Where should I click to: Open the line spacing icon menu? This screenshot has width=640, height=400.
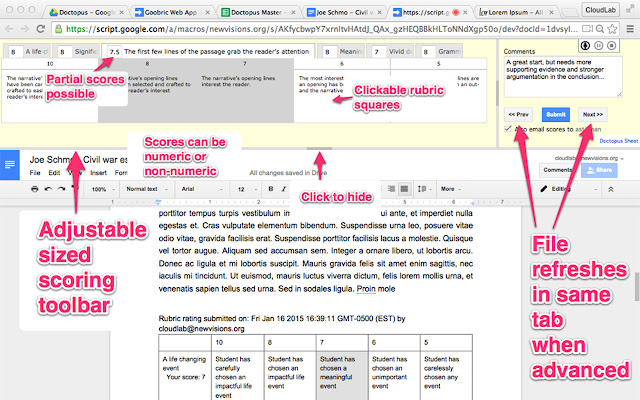(423, 189)
